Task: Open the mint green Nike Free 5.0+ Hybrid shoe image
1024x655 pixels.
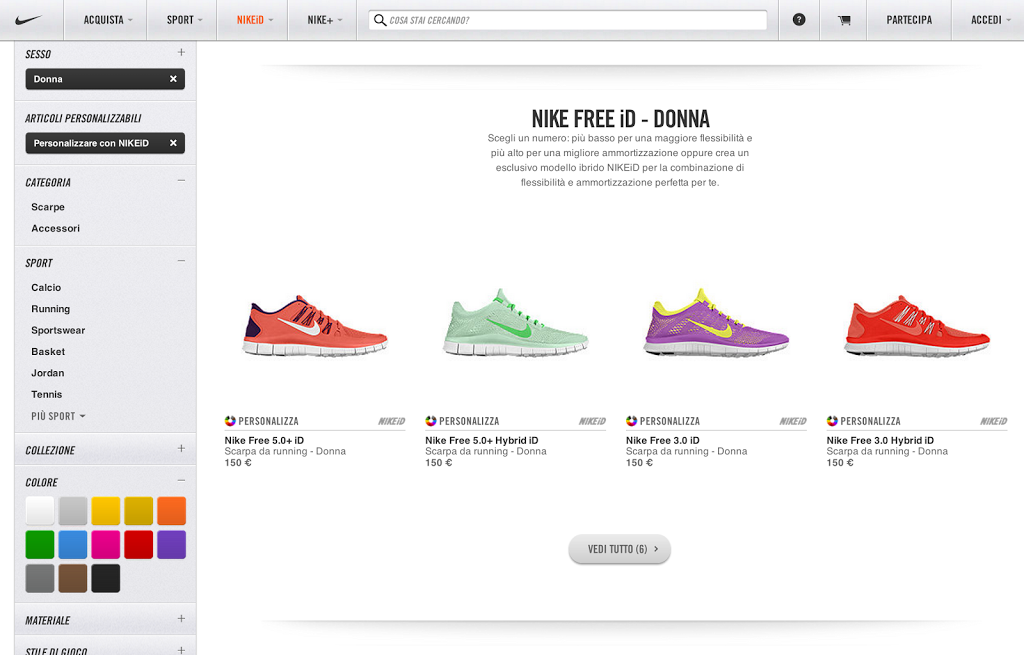Action: click(x=516, y=322)
